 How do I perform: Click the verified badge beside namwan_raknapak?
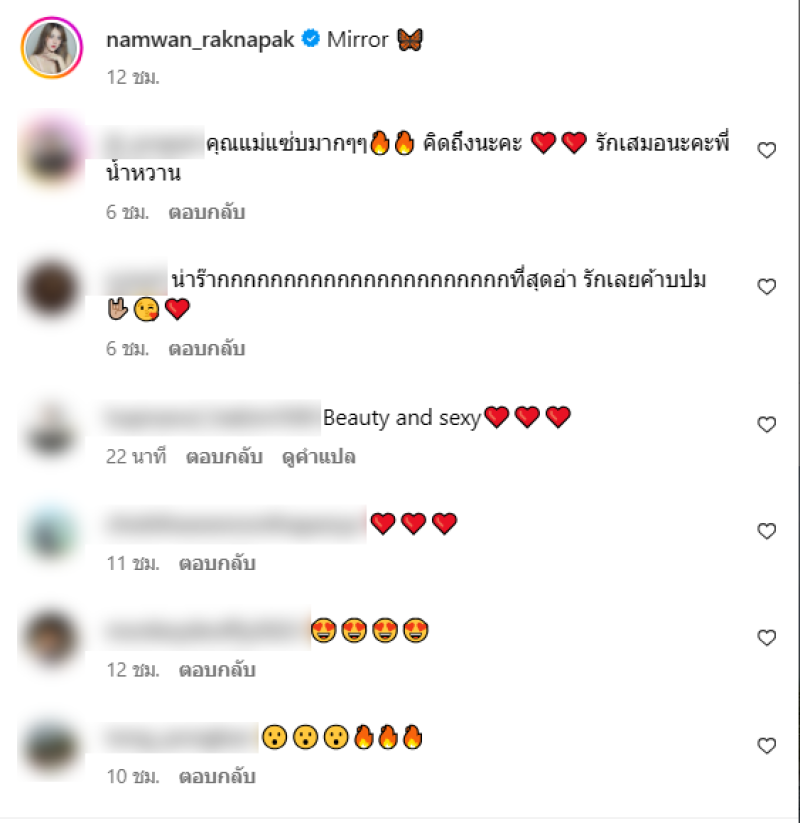[x=311, y=38]
